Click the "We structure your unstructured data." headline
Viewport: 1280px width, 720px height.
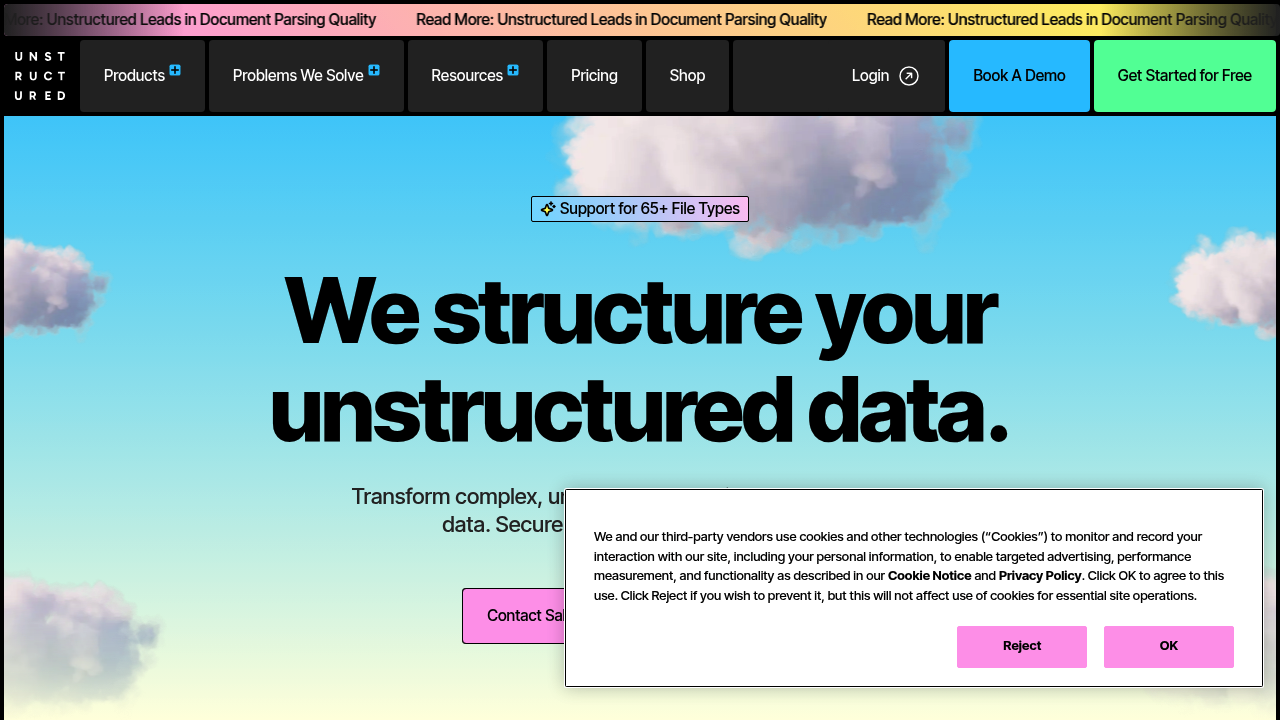639,360
